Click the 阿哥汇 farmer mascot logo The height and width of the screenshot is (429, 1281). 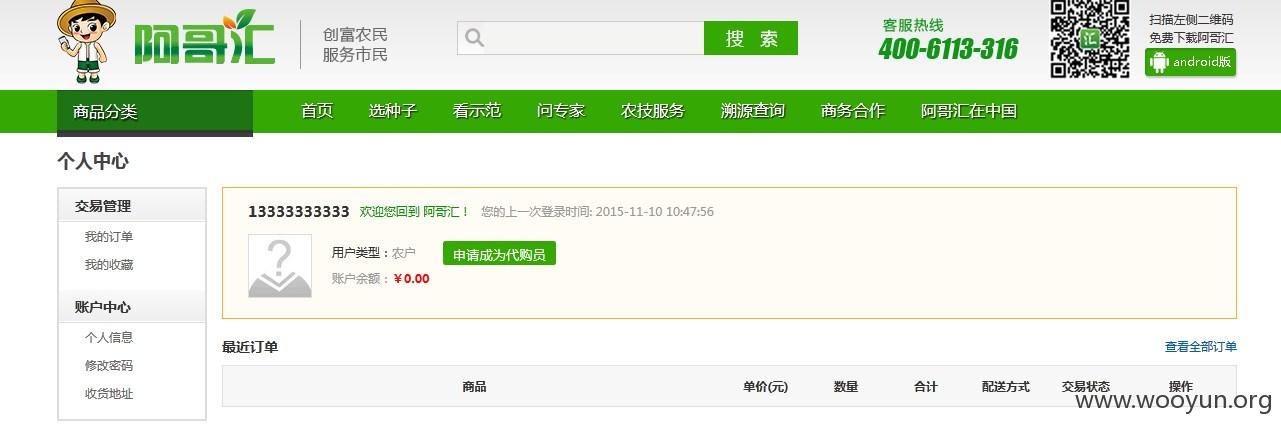86,42
